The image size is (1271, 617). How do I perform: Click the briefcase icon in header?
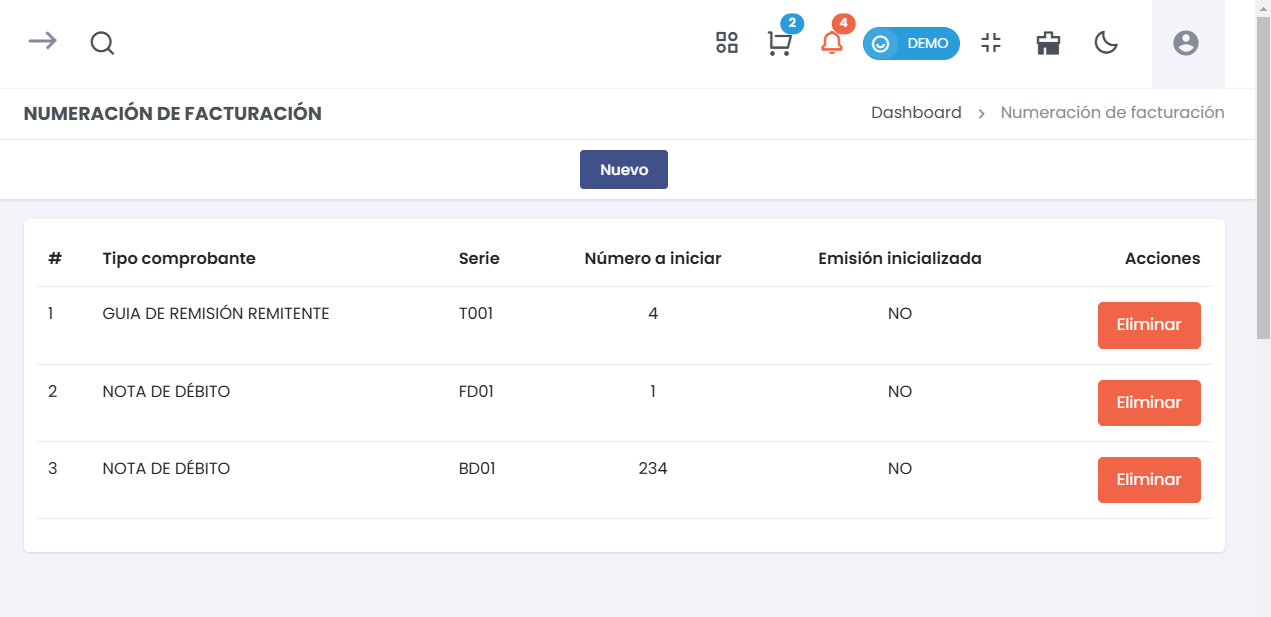[1048, 43]
